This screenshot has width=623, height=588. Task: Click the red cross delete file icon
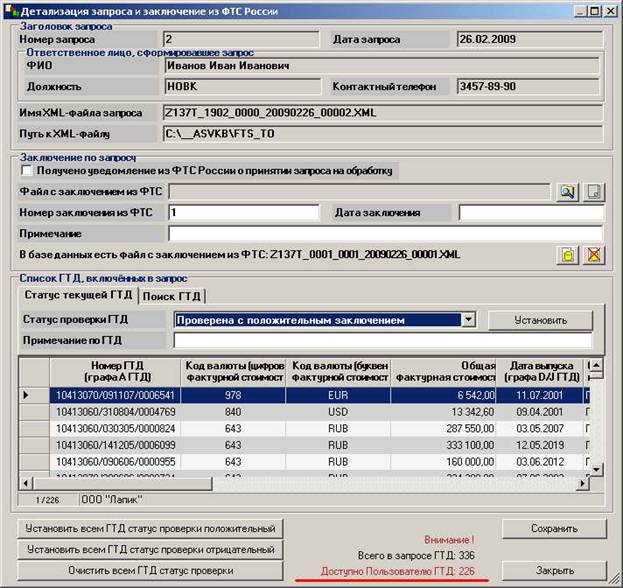point(593,254)
